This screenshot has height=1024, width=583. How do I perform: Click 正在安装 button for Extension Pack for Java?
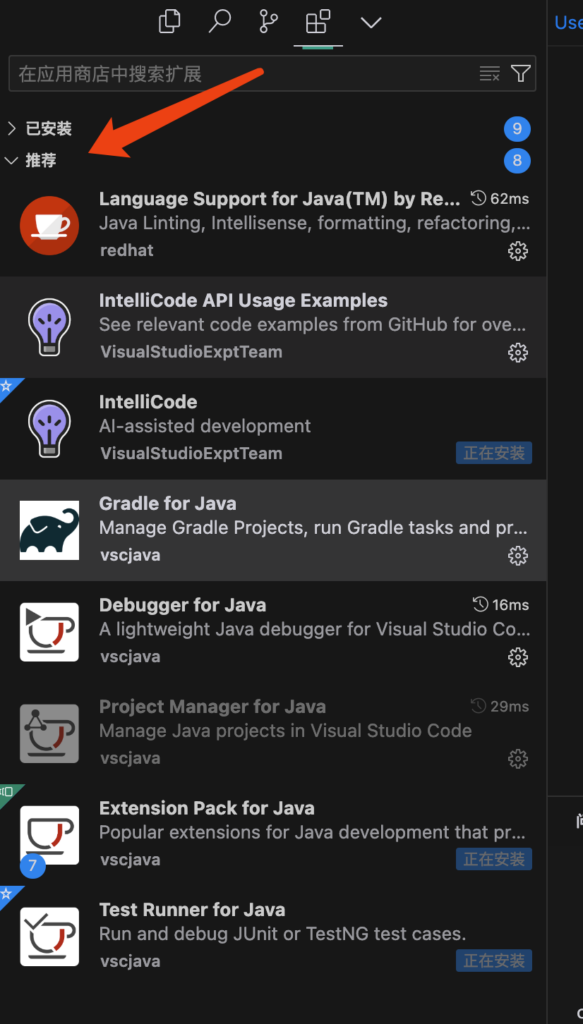pos(494,859)
